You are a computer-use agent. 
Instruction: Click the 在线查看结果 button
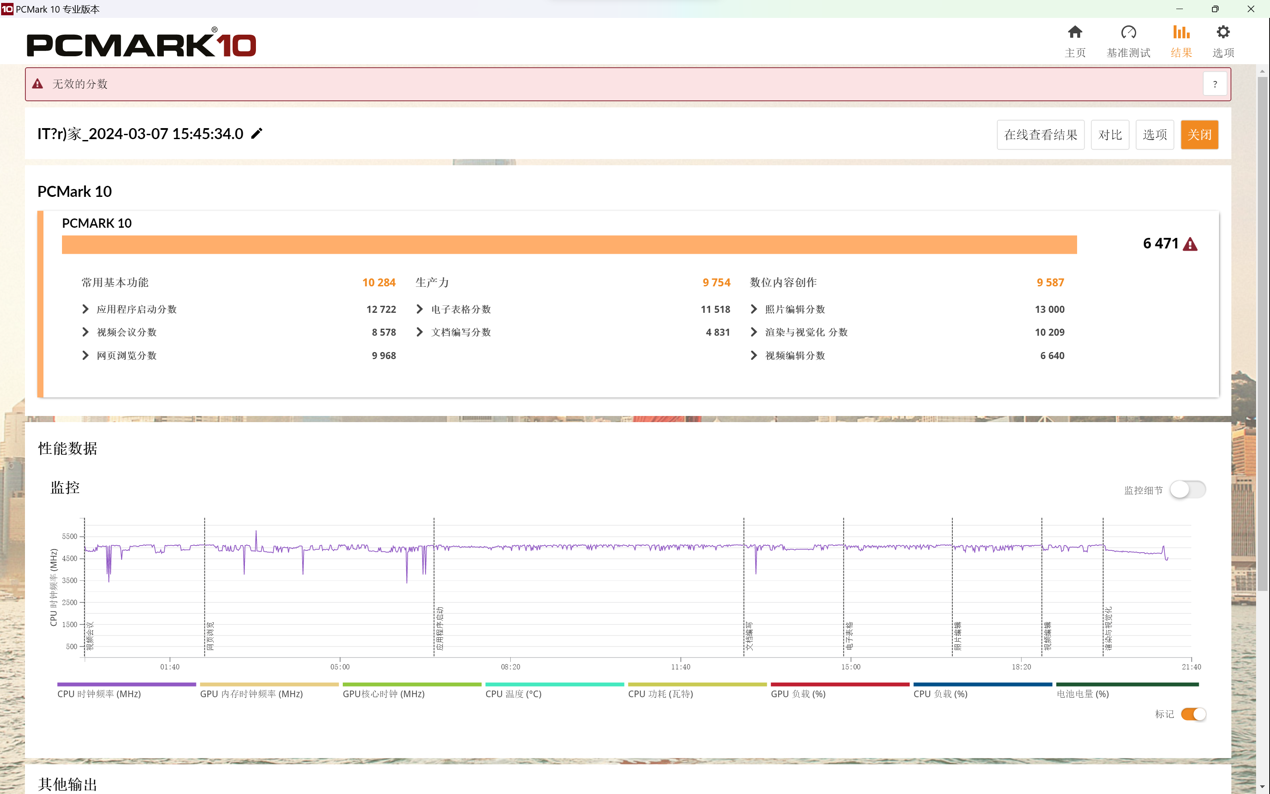click(x=1040, y=135)
